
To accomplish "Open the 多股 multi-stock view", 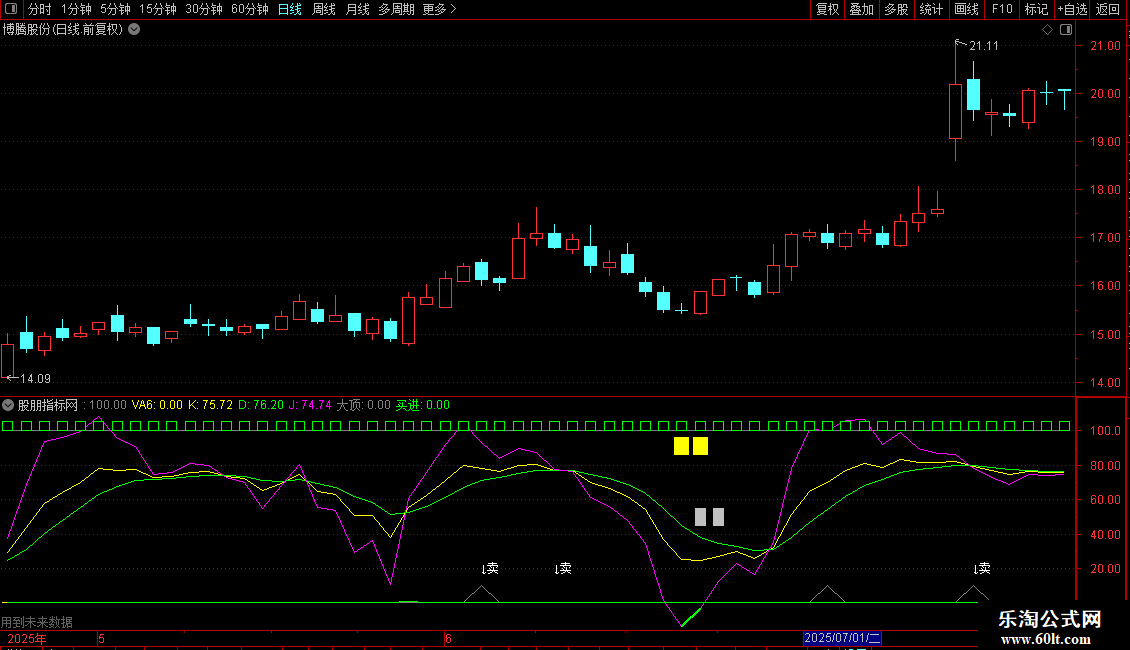I will pos(897,9).
